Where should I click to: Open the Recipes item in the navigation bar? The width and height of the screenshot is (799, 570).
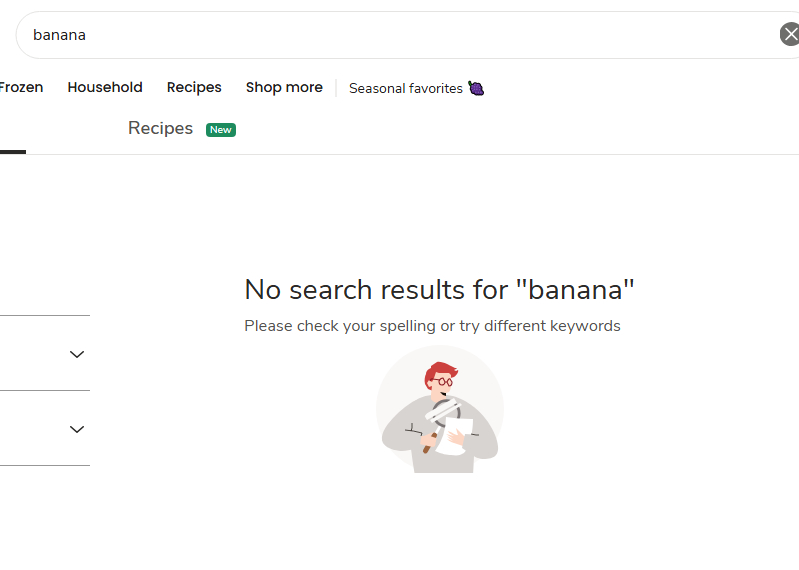[x=194, y=87]
